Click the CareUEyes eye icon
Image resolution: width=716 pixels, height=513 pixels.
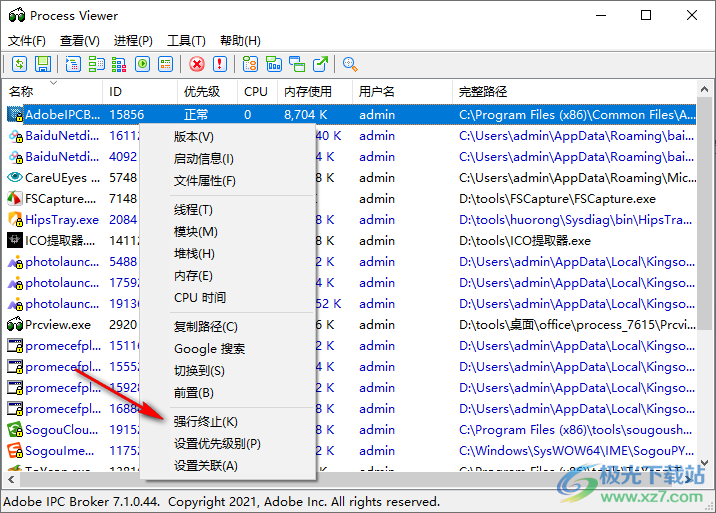[15, 177]
